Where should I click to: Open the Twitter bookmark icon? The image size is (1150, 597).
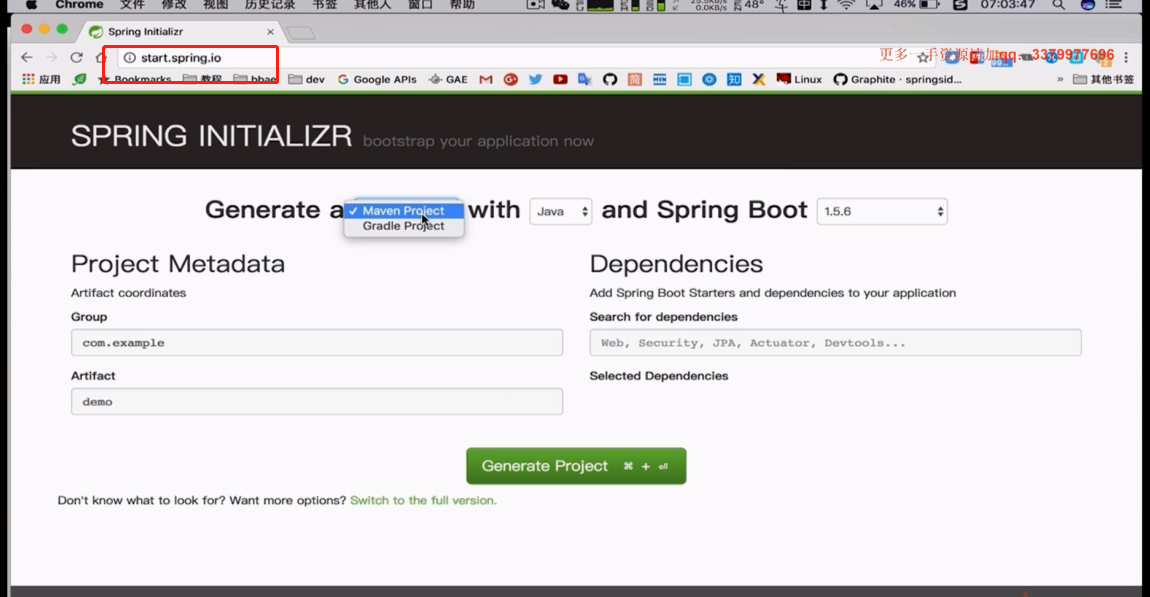535,79
